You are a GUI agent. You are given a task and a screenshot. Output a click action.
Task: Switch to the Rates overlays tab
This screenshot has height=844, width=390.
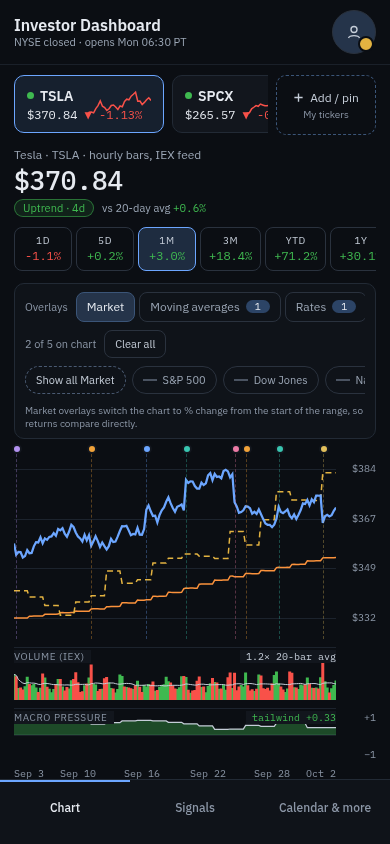[325, 307]
